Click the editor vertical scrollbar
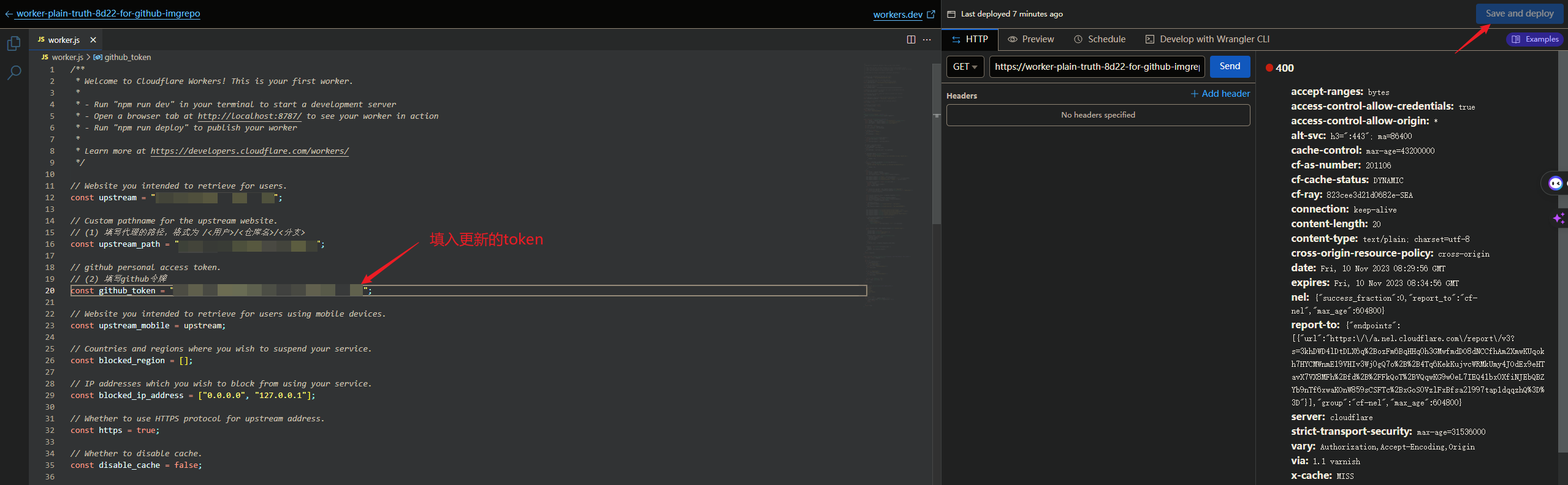The width and height of the screenshot is (1568, 485). pos(936,143)
